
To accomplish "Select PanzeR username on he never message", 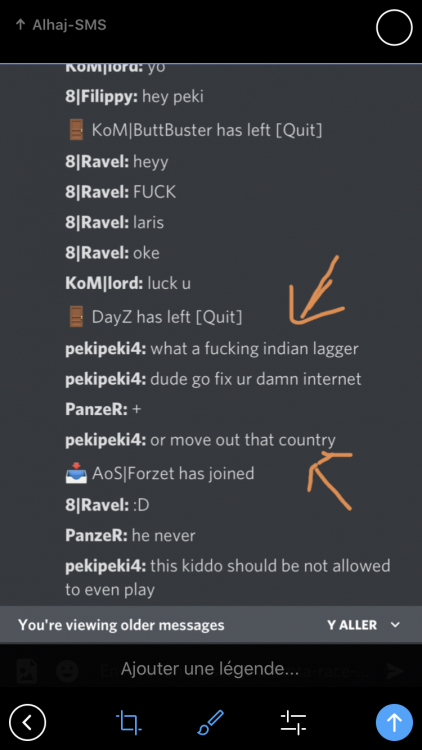I will pyautogui.click(x=97, y=535).
